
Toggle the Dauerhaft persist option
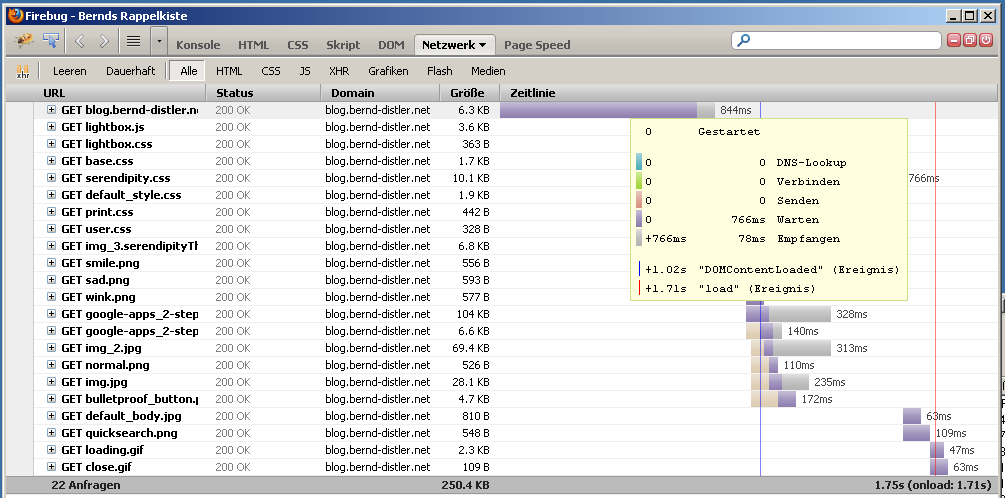coord(130,71)
